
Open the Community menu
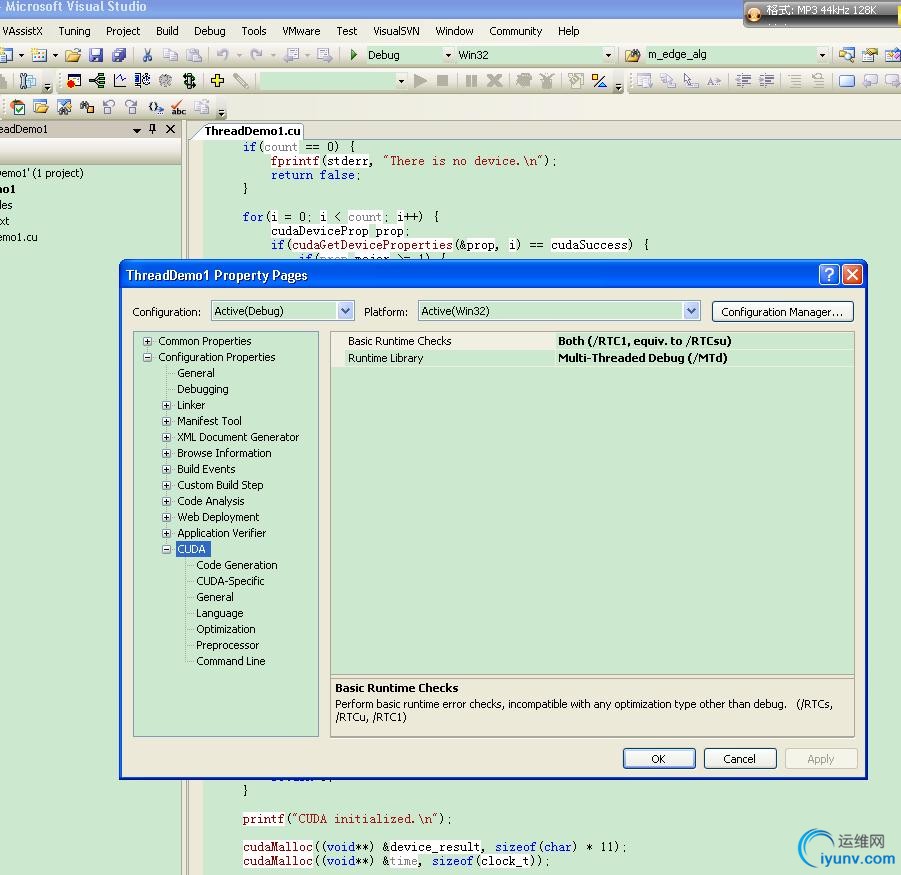tap(515, 31)
